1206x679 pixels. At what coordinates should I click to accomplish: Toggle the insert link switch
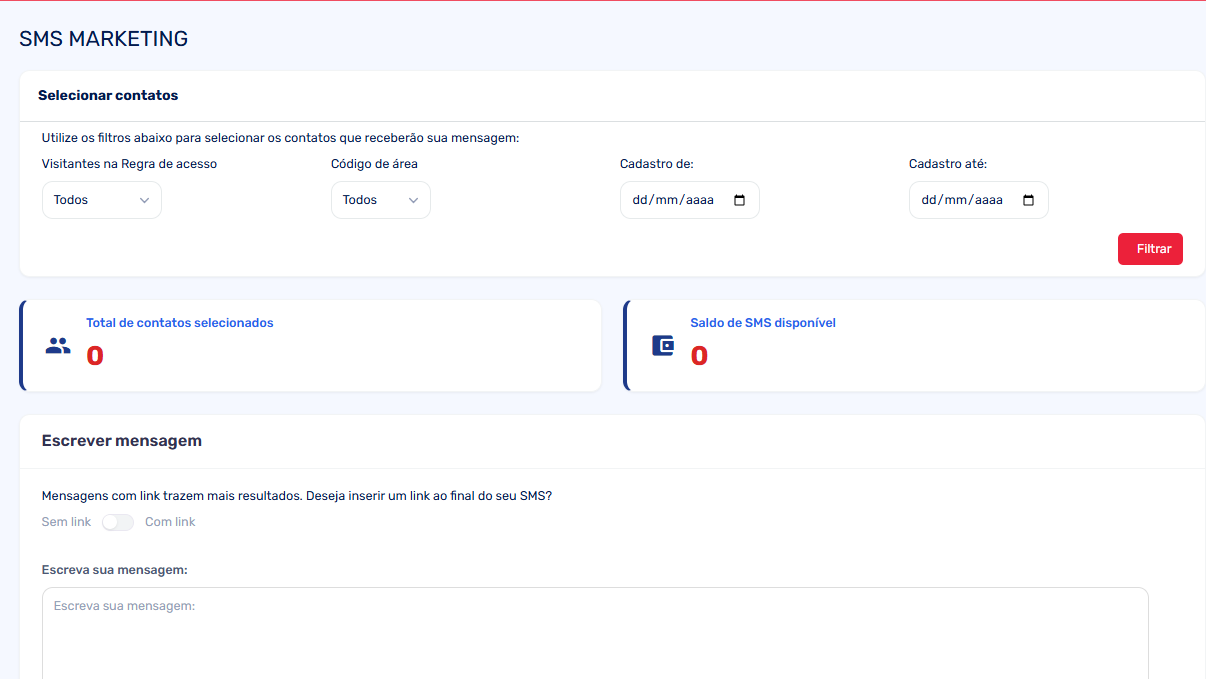(x=118, y=522)
